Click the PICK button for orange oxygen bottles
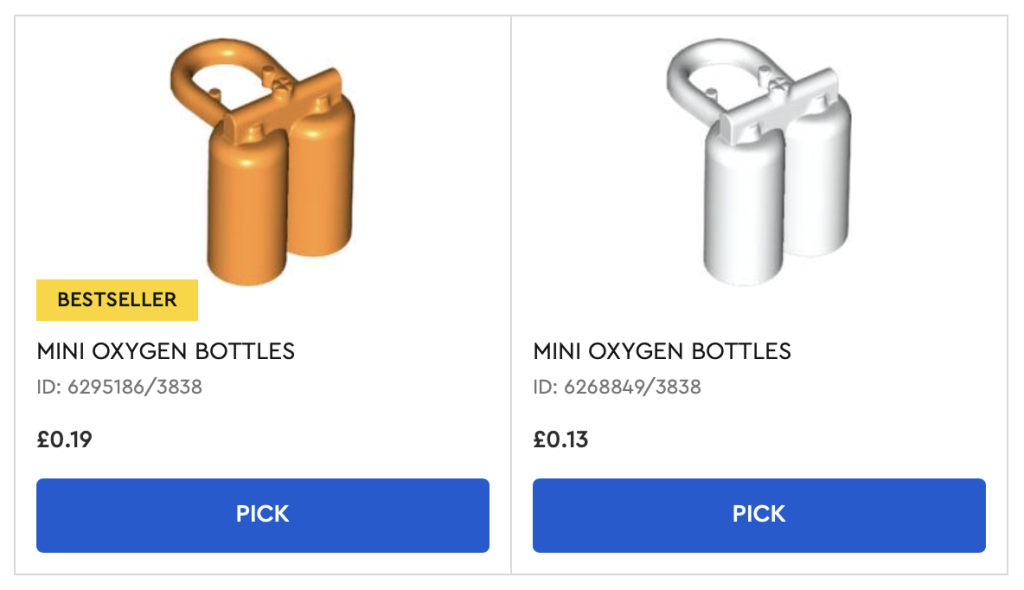 click(x=262, y=515)
